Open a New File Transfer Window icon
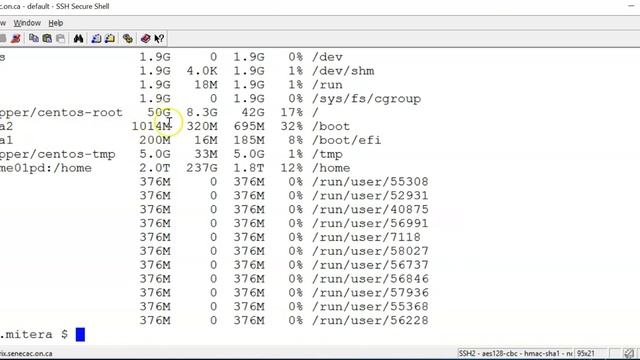Viewport: 640px width, 360px height. (110, 38)
